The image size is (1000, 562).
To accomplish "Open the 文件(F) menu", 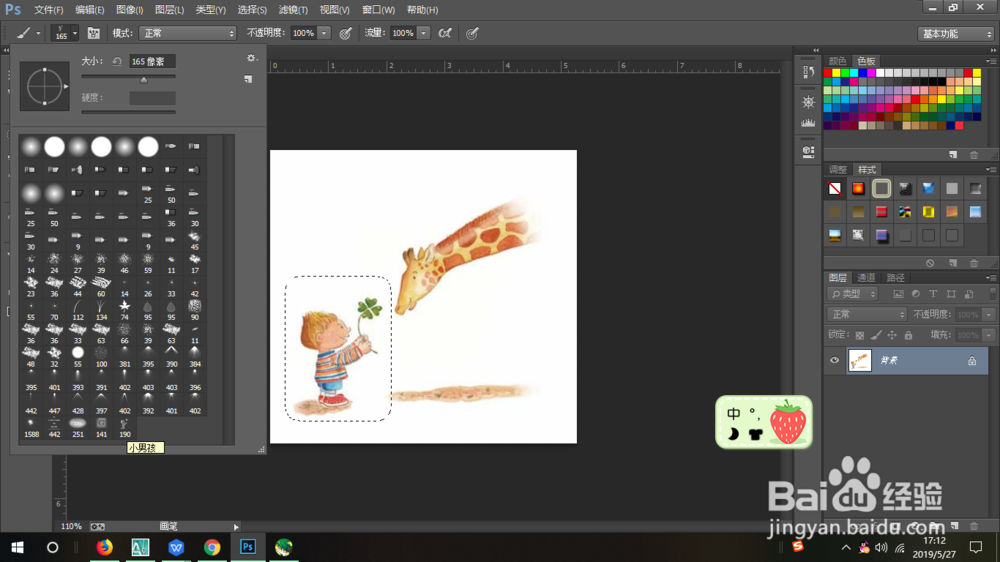I will tap(48, 10).
